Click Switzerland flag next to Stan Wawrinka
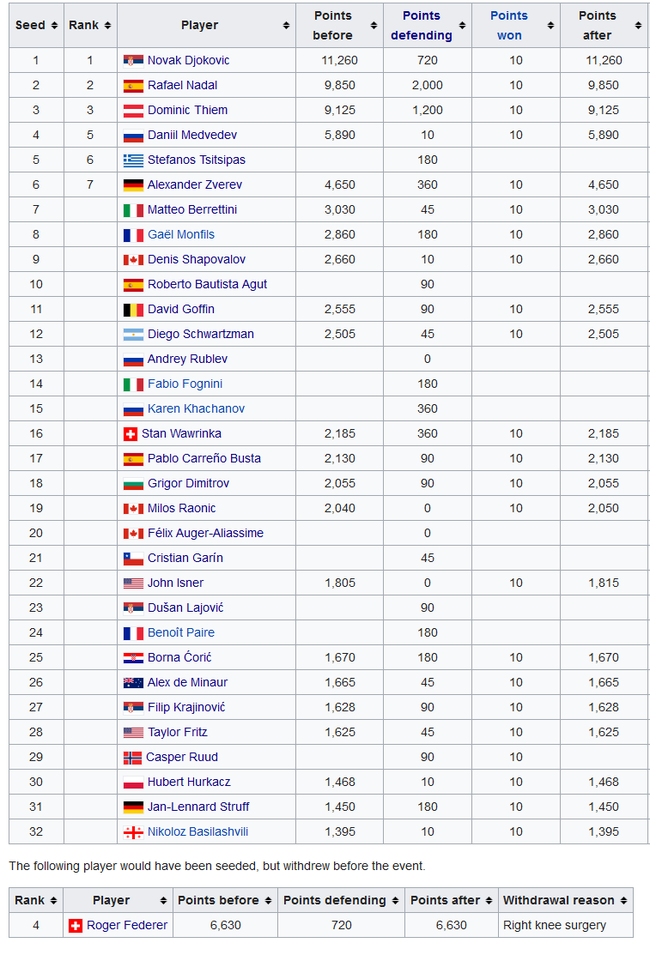Viewport: 650px width, 955px height. click(x=130, y=434)
